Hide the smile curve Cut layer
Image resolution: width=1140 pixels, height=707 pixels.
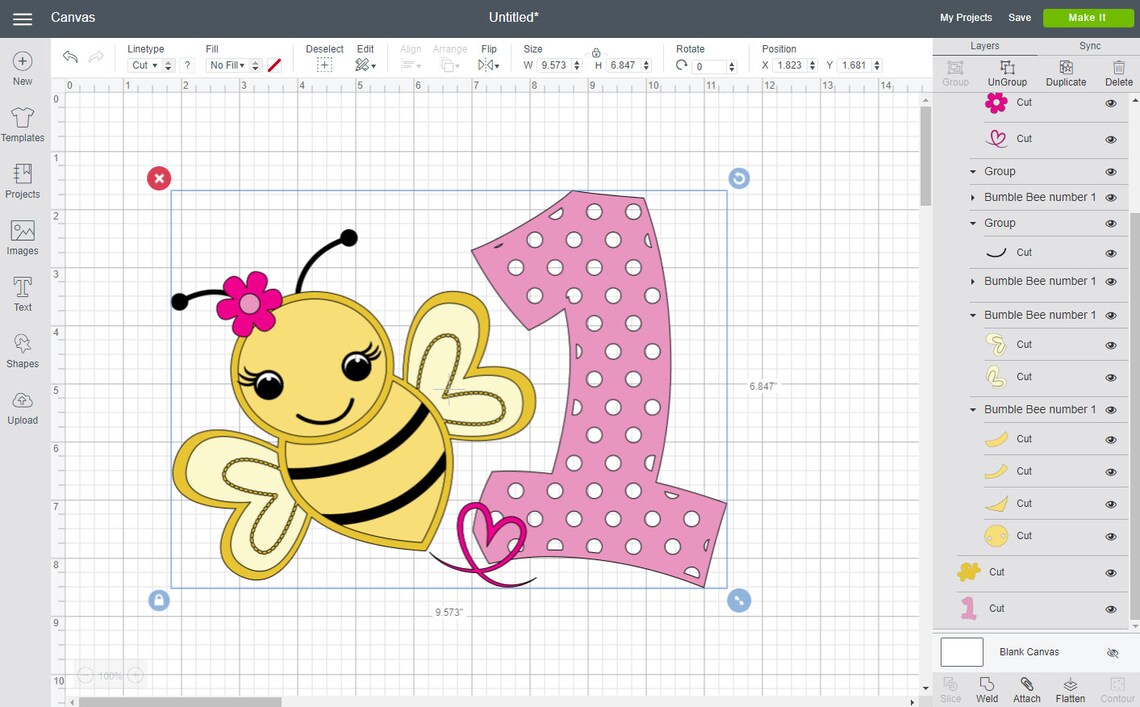click(1111, 254)
